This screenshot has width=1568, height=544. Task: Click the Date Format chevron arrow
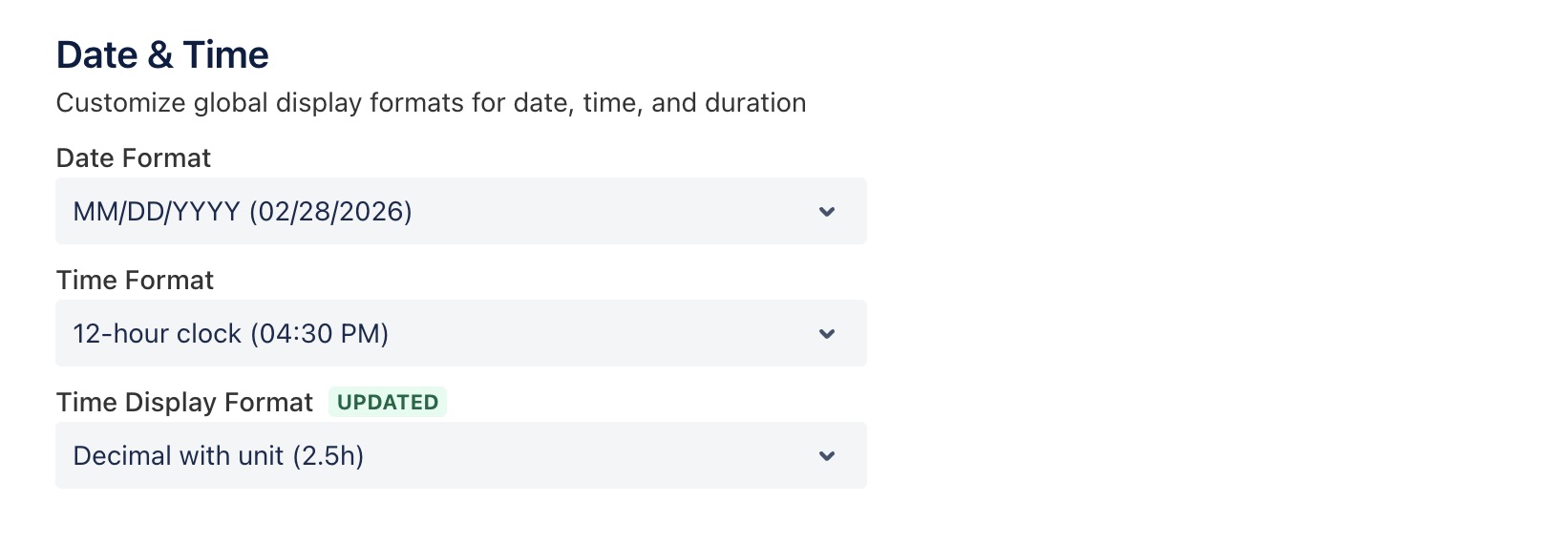tap(827, 212)
